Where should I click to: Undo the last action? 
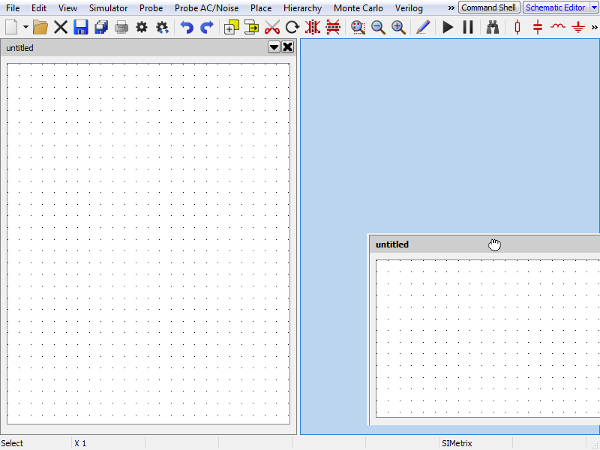[186, 28]
